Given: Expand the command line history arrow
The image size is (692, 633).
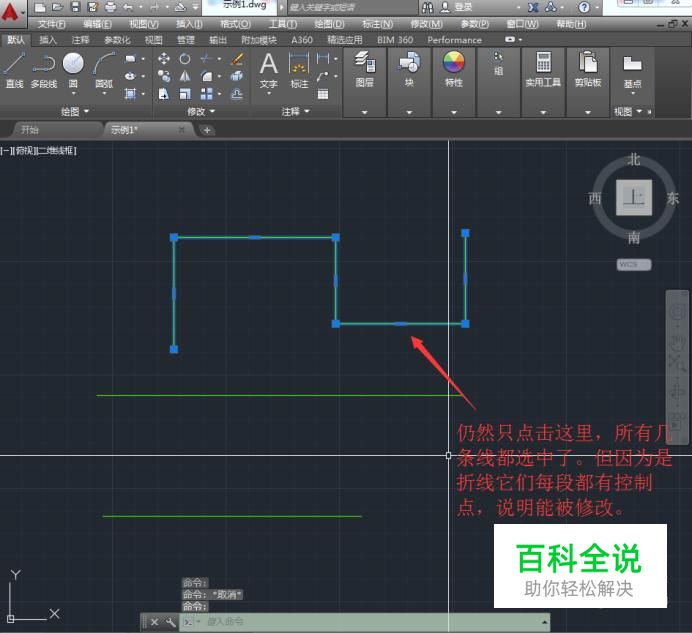Looking at the screenshot, I should pyautogui.click(x=545, y=622).
